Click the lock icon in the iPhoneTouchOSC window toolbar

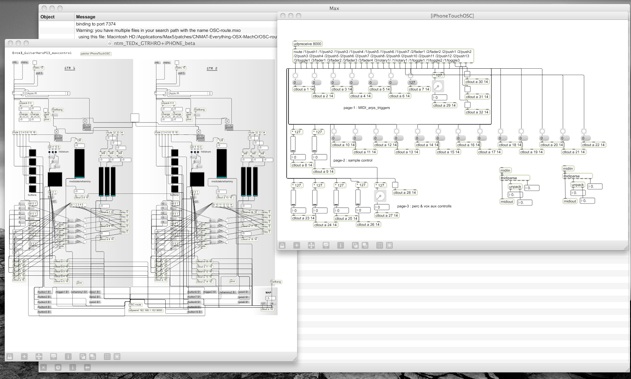pyautogui.click(x=283, y=245)
